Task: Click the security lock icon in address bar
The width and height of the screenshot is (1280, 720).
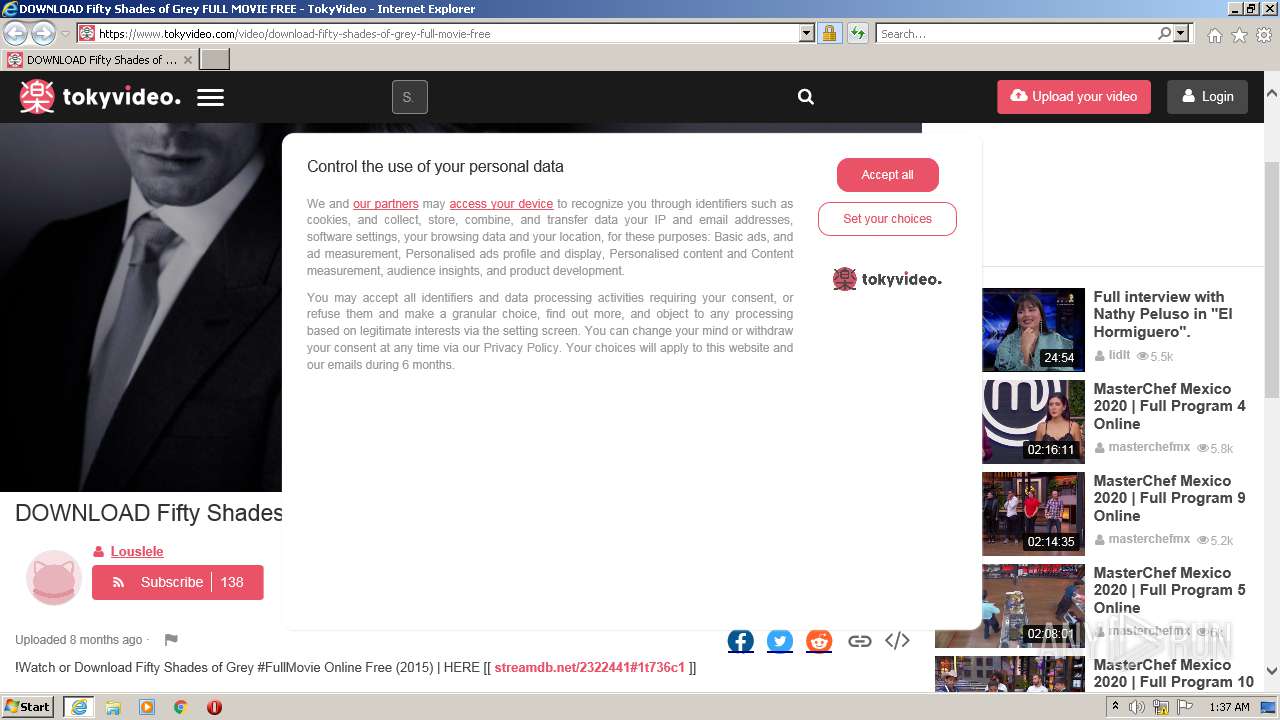Action: [x=829, y=34]
